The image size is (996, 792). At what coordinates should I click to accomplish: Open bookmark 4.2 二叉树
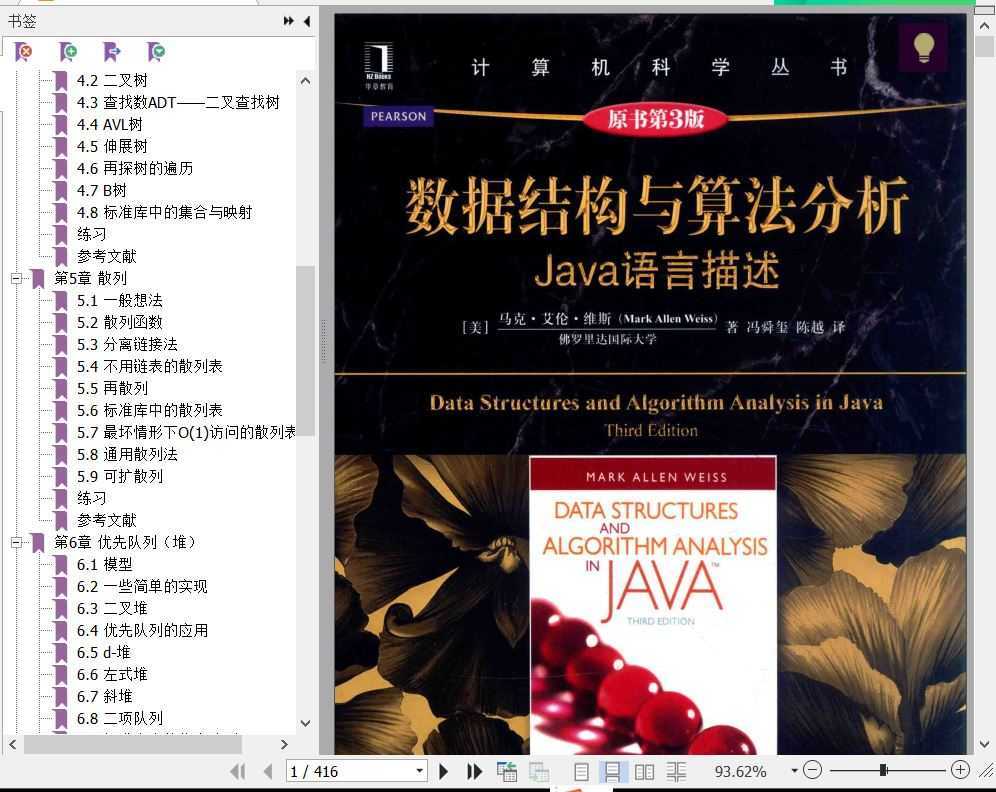112,81
